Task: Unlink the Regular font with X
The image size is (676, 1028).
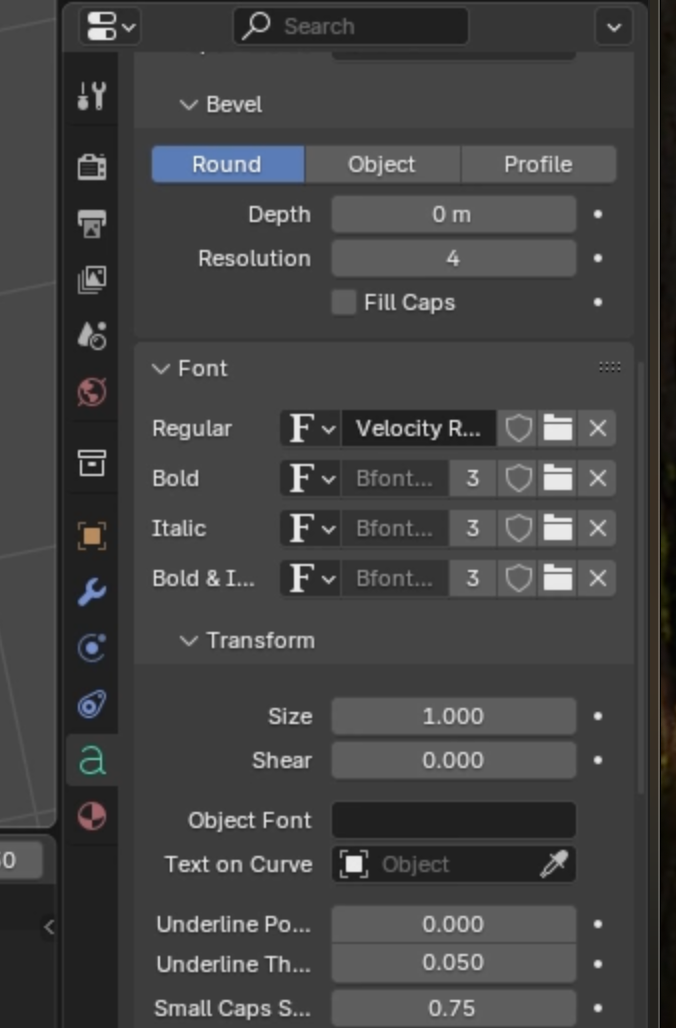Action: pos(597,429)
